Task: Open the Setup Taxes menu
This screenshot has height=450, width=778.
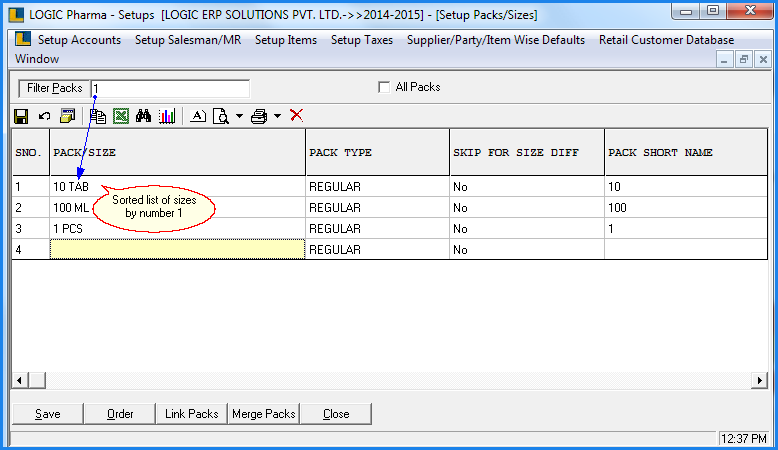Action: click(x=362, y=40)
